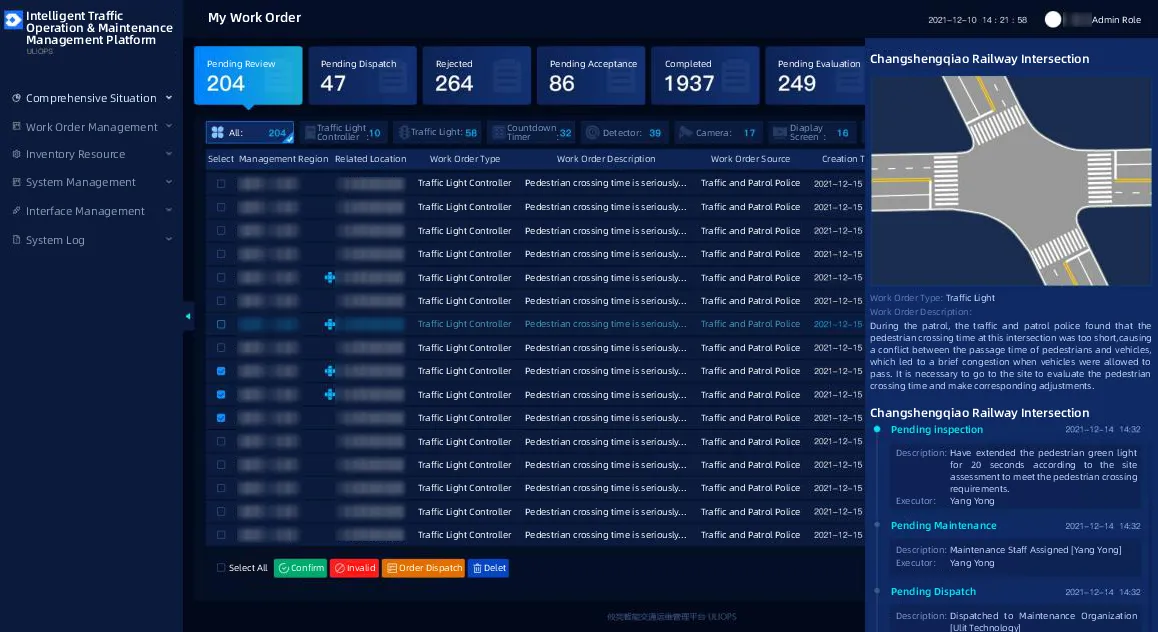Expand Inventory Resource chevron
The height and width of the screenshot is (632, 1158).
[x=169, y=154]
